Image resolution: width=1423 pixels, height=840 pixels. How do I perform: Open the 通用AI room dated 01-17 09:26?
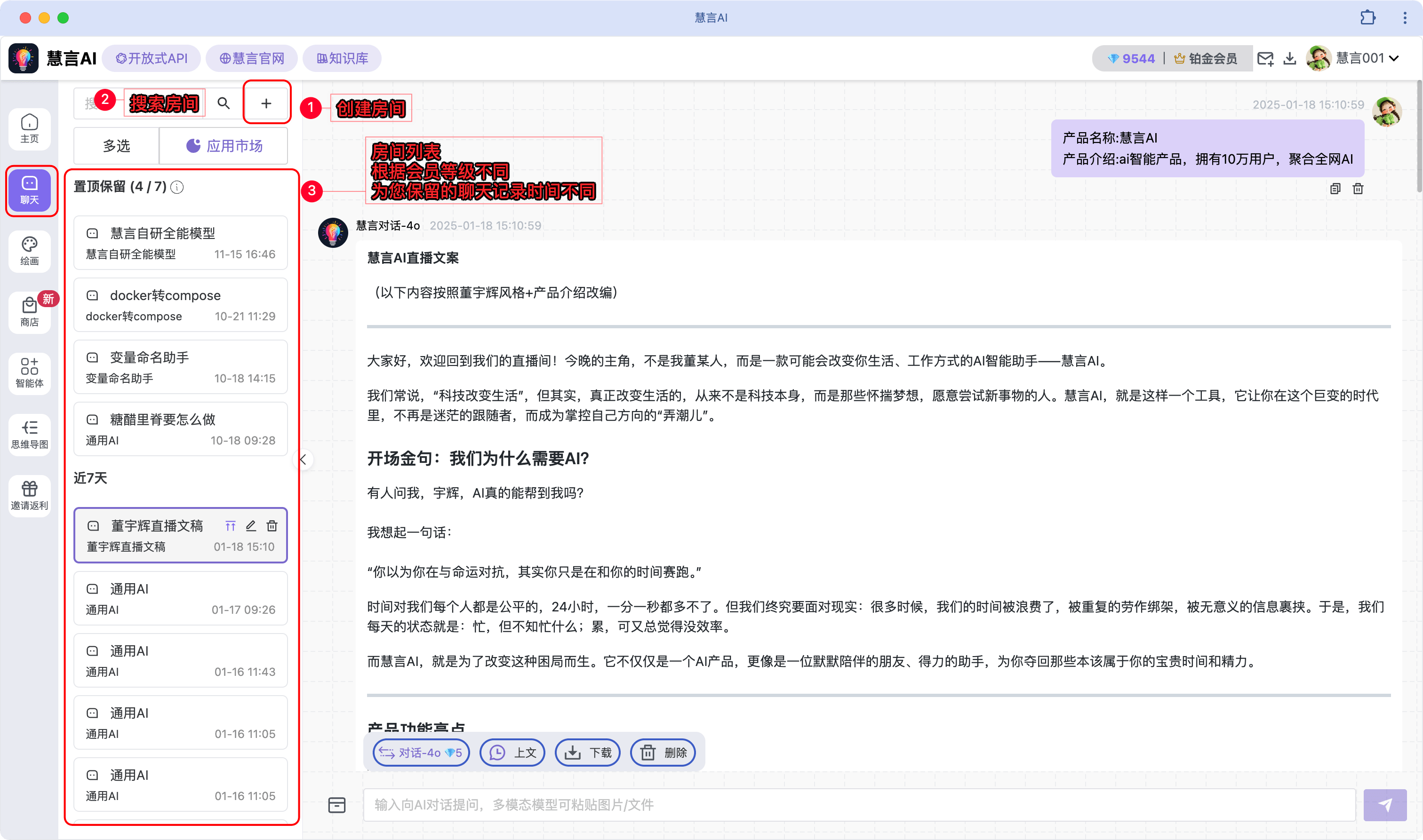coord(181,598)
